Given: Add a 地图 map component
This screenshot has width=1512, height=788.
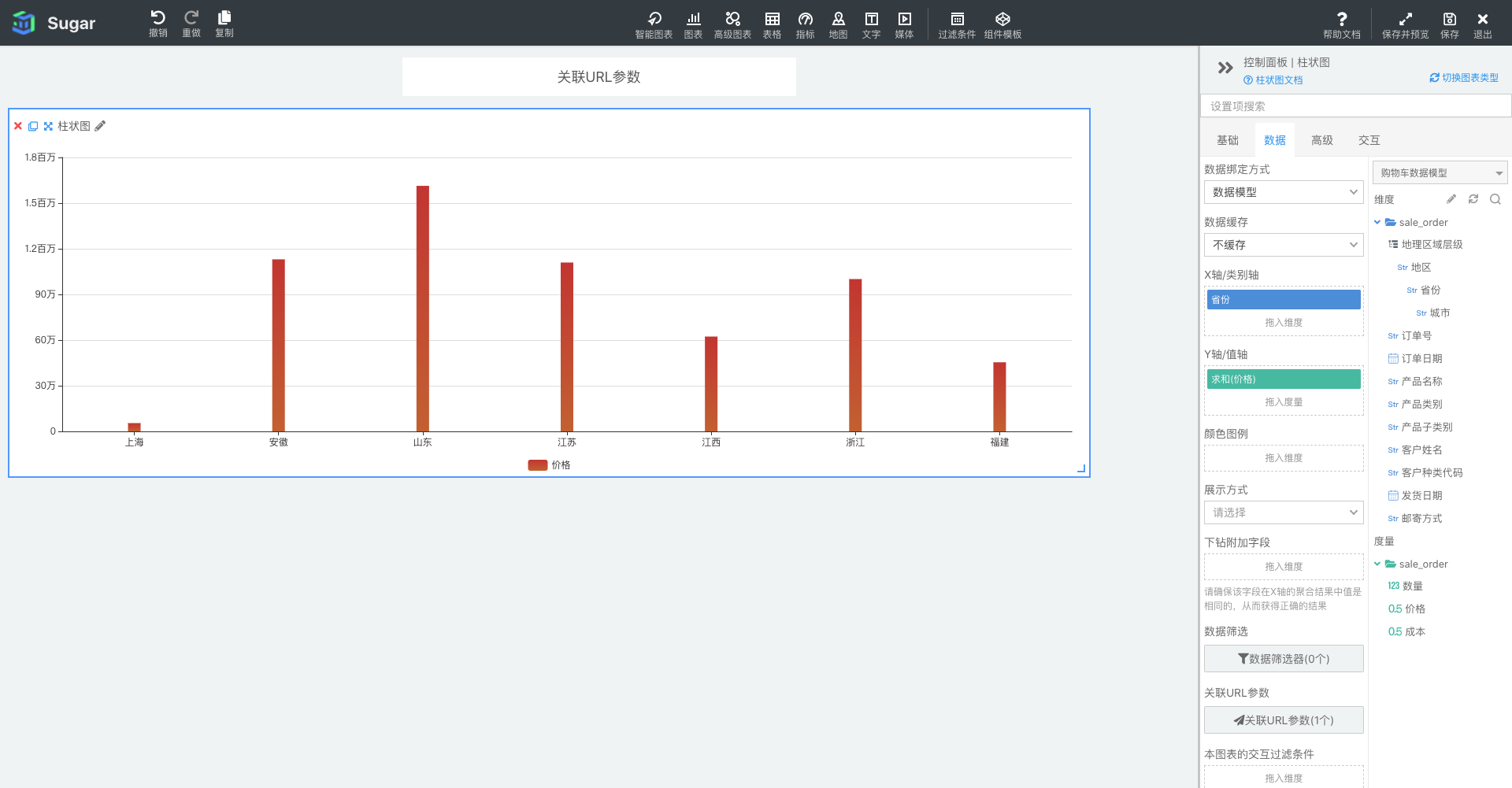Looking at the screenshot, I should (838, 24).
